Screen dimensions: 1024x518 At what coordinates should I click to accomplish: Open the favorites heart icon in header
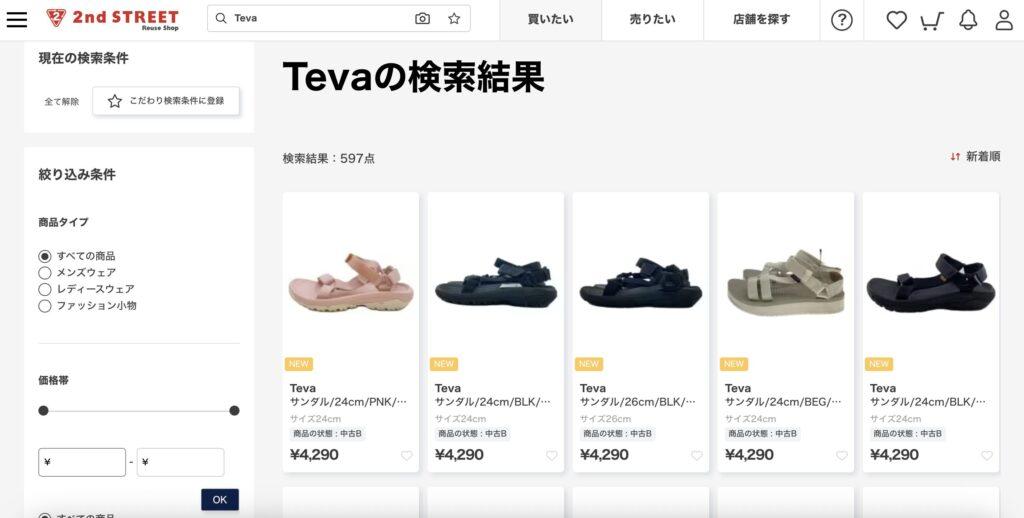coord(896,20)
